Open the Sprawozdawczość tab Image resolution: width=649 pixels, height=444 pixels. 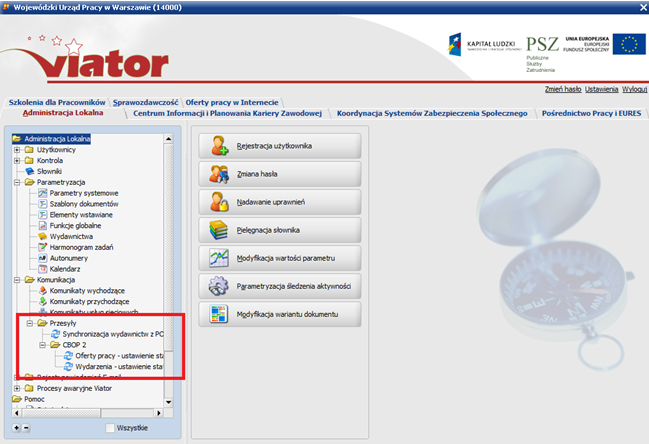coord(145,102)
